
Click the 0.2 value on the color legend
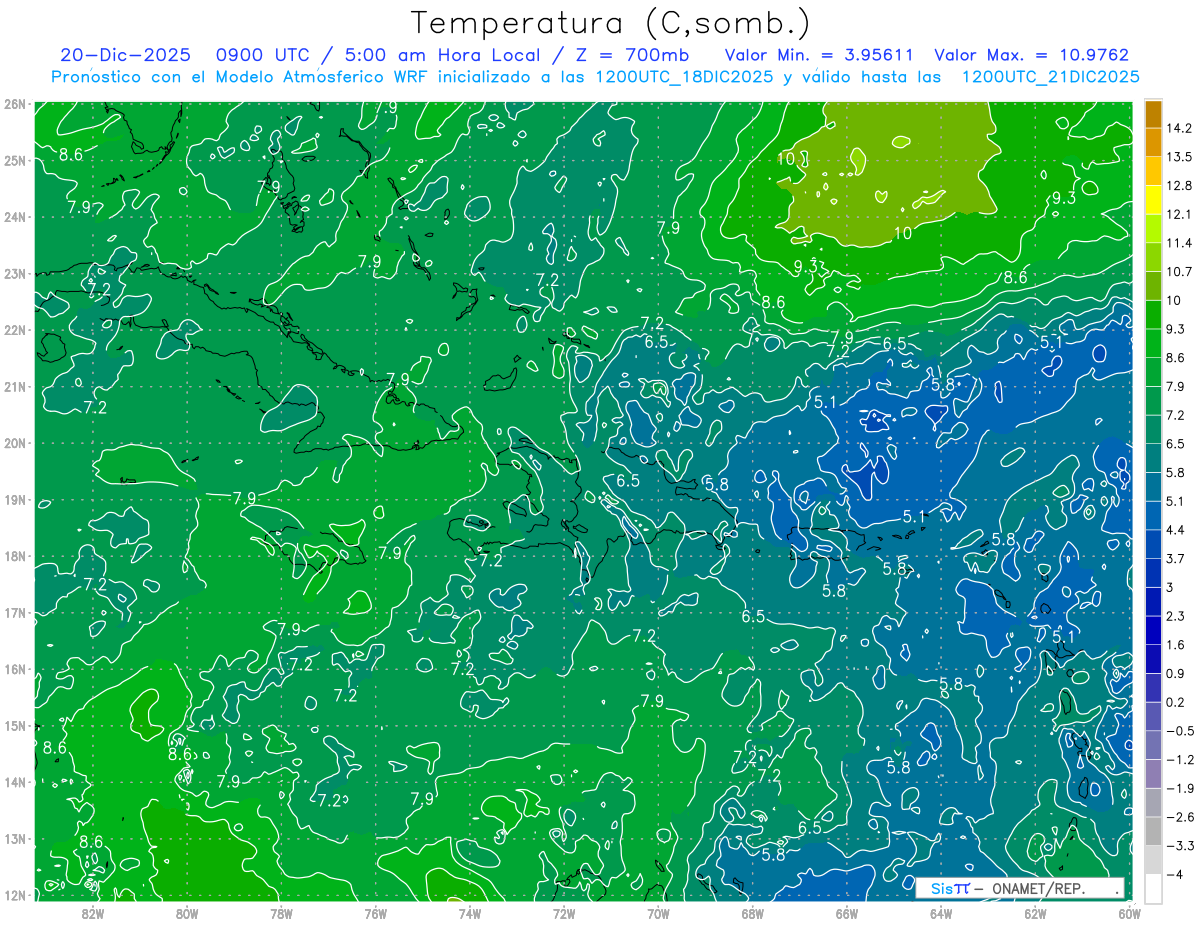(x=1177, y=702)
